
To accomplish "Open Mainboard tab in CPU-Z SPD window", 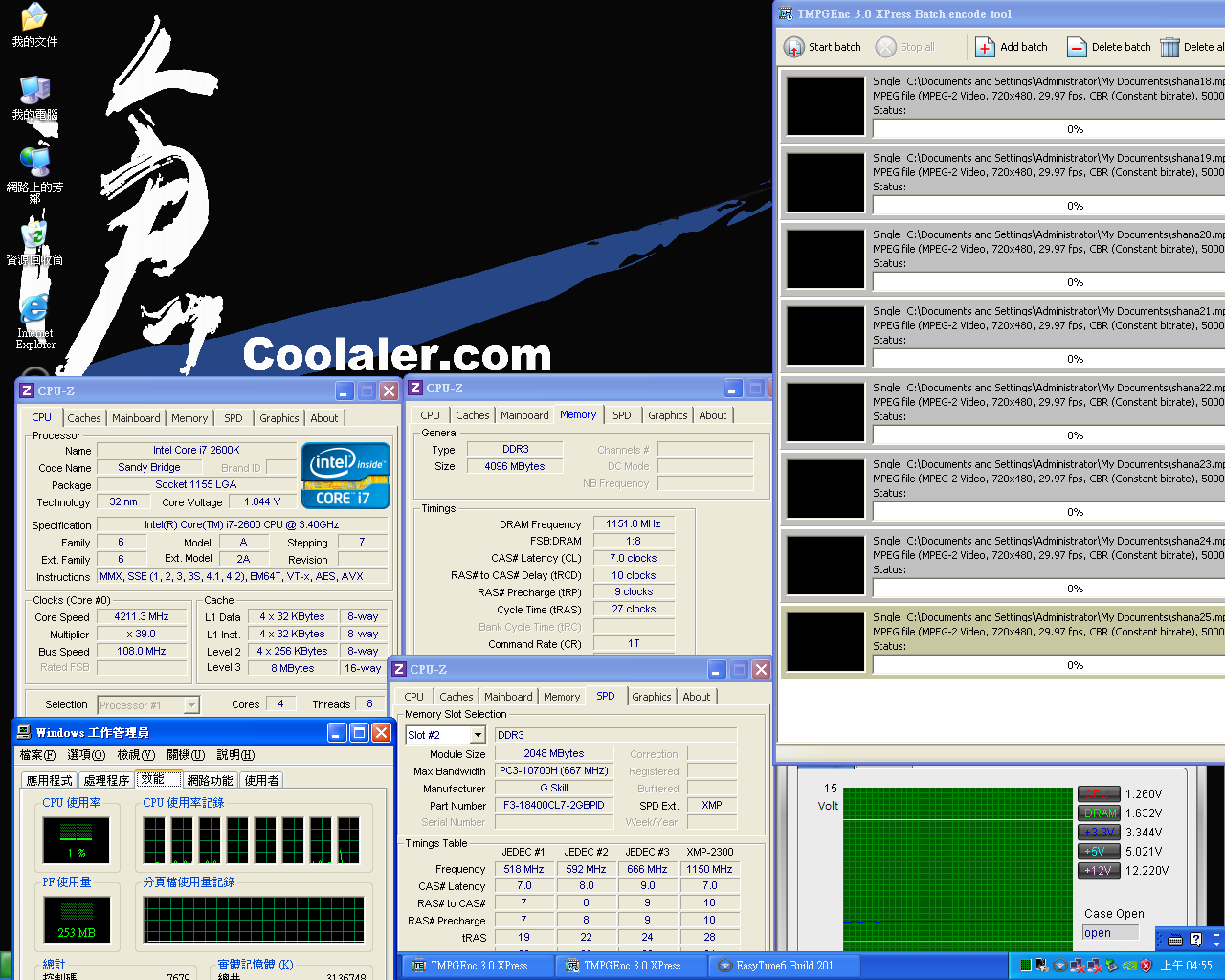I will 508,697.
